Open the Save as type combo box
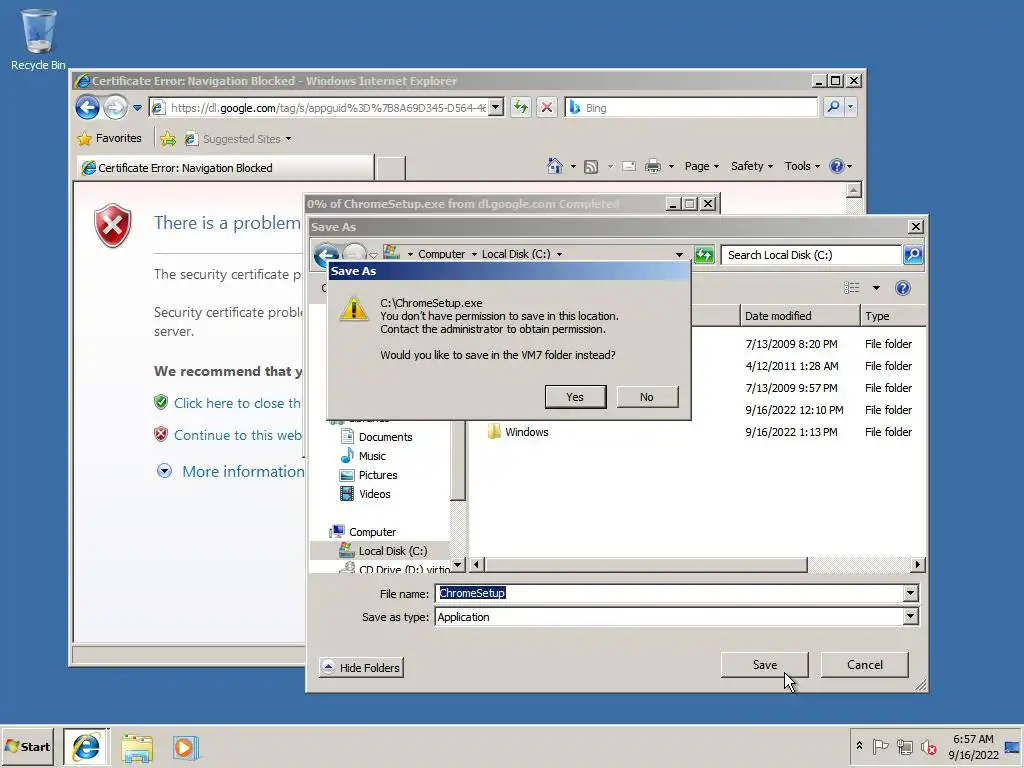Viewport: 1024px width, 768px height. [677, 616]
